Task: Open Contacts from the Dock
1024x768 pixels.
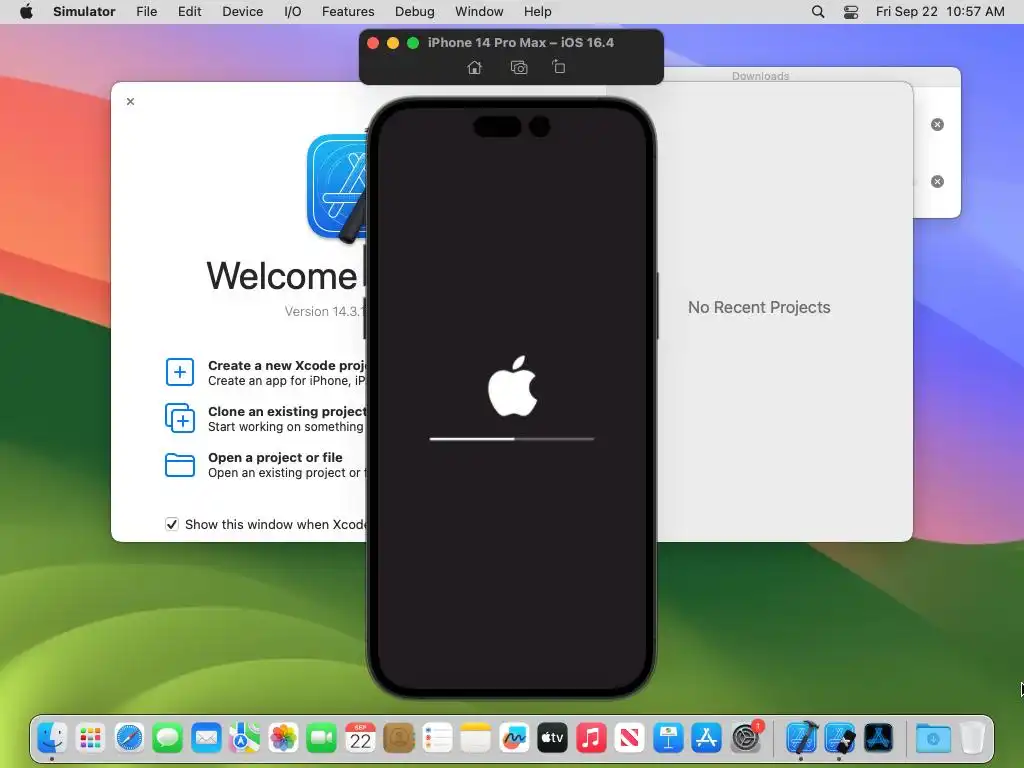Action: [x=398, y=738]
